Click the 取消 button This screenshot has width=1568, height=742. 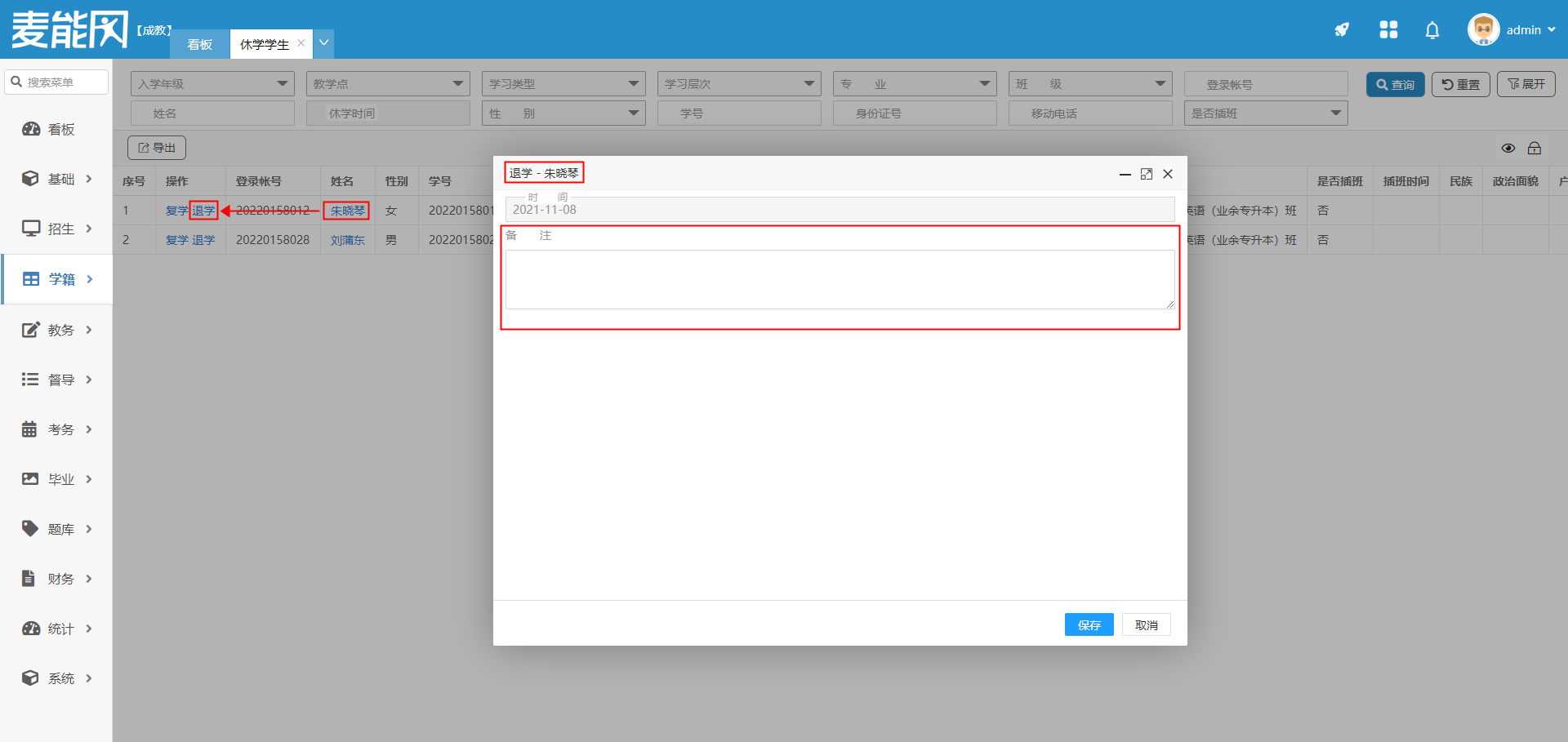[x=1146, y=624]
